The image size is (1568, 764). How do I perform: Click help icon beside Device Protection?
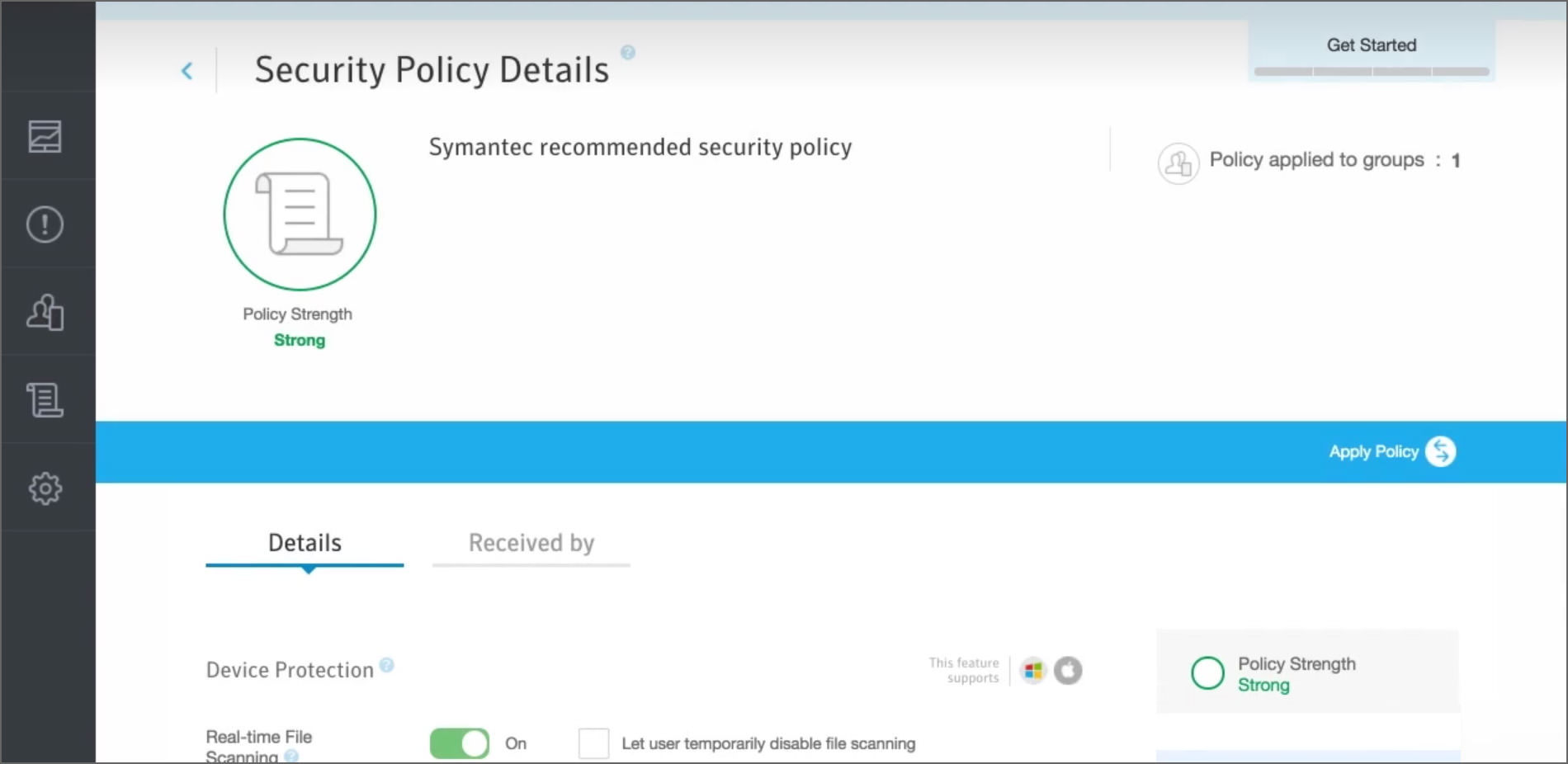[x=387, y=665]
